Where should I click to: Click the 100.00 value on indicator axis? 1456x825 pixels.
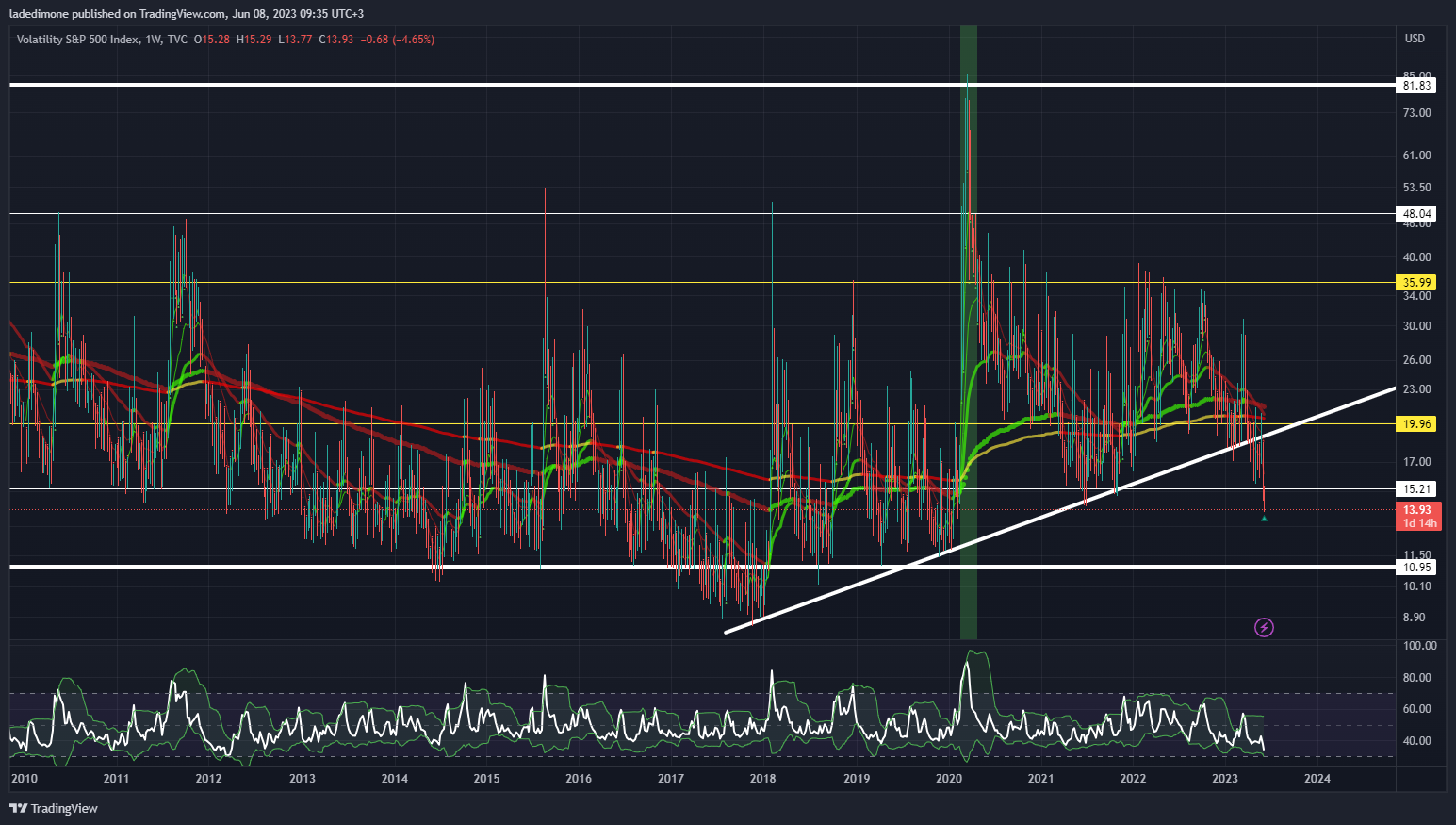coord(1419,646)
